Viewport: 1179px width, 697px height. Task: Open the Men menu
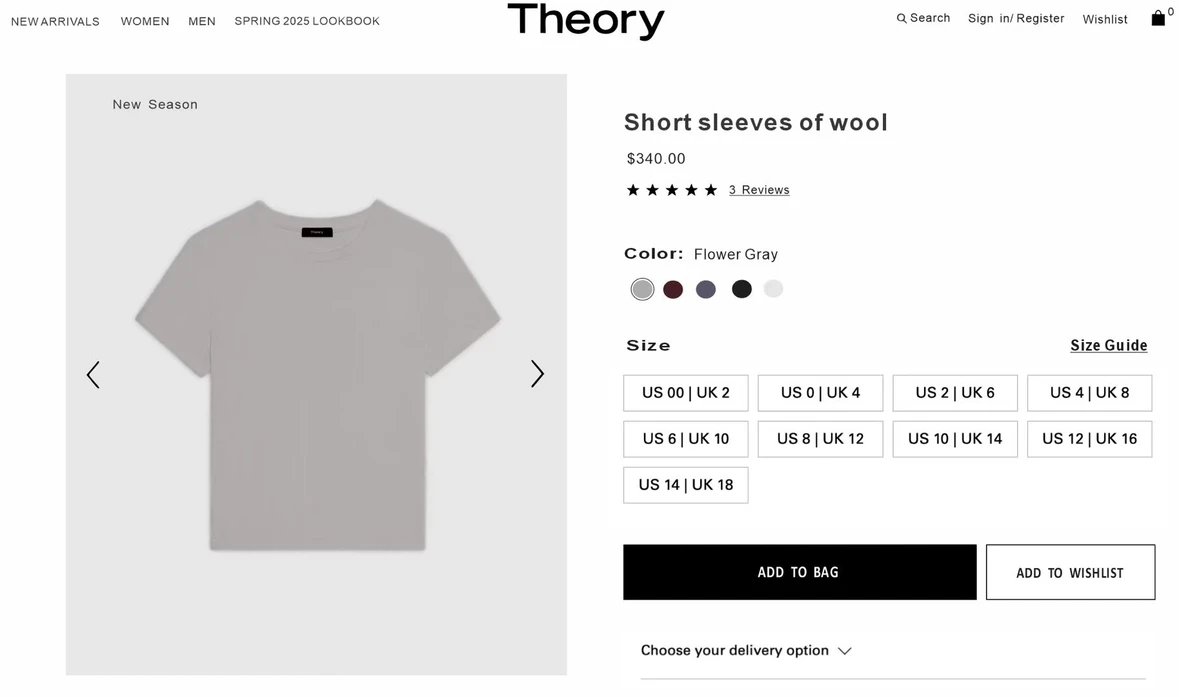[x=202, y=21]
